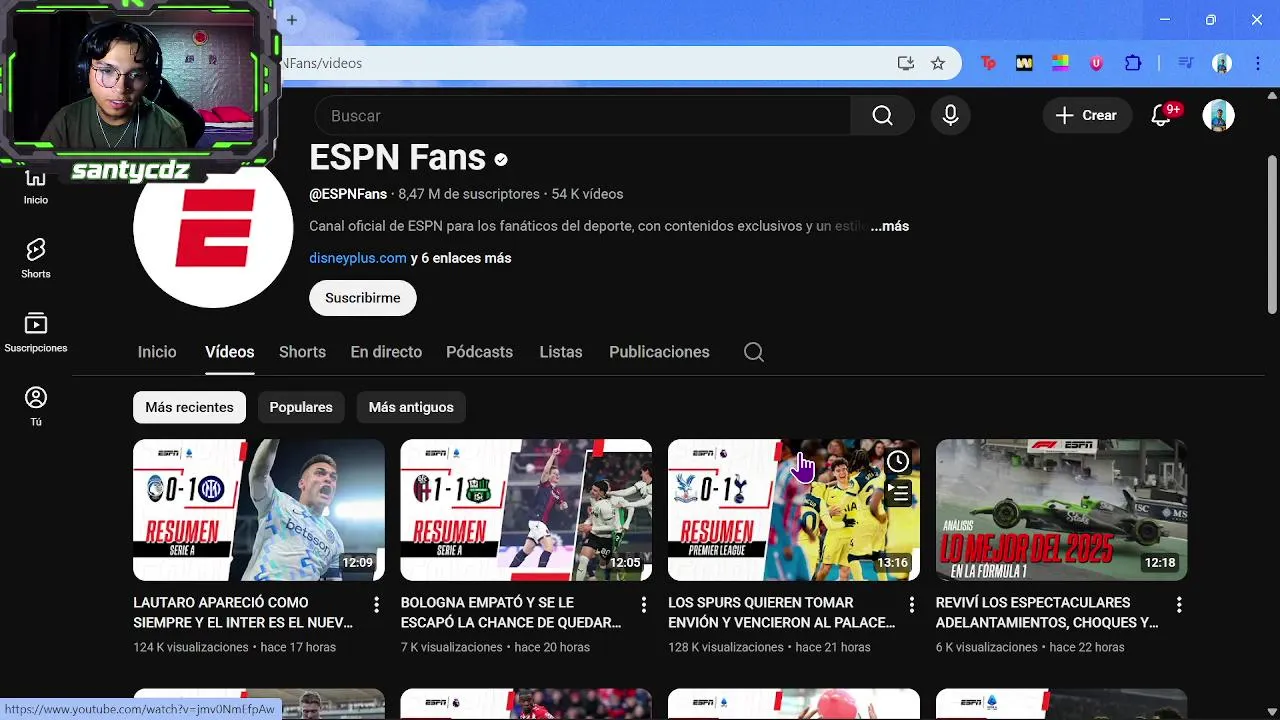
Task: Open the pink U shield extension
Action: [x=1096, y=63]
